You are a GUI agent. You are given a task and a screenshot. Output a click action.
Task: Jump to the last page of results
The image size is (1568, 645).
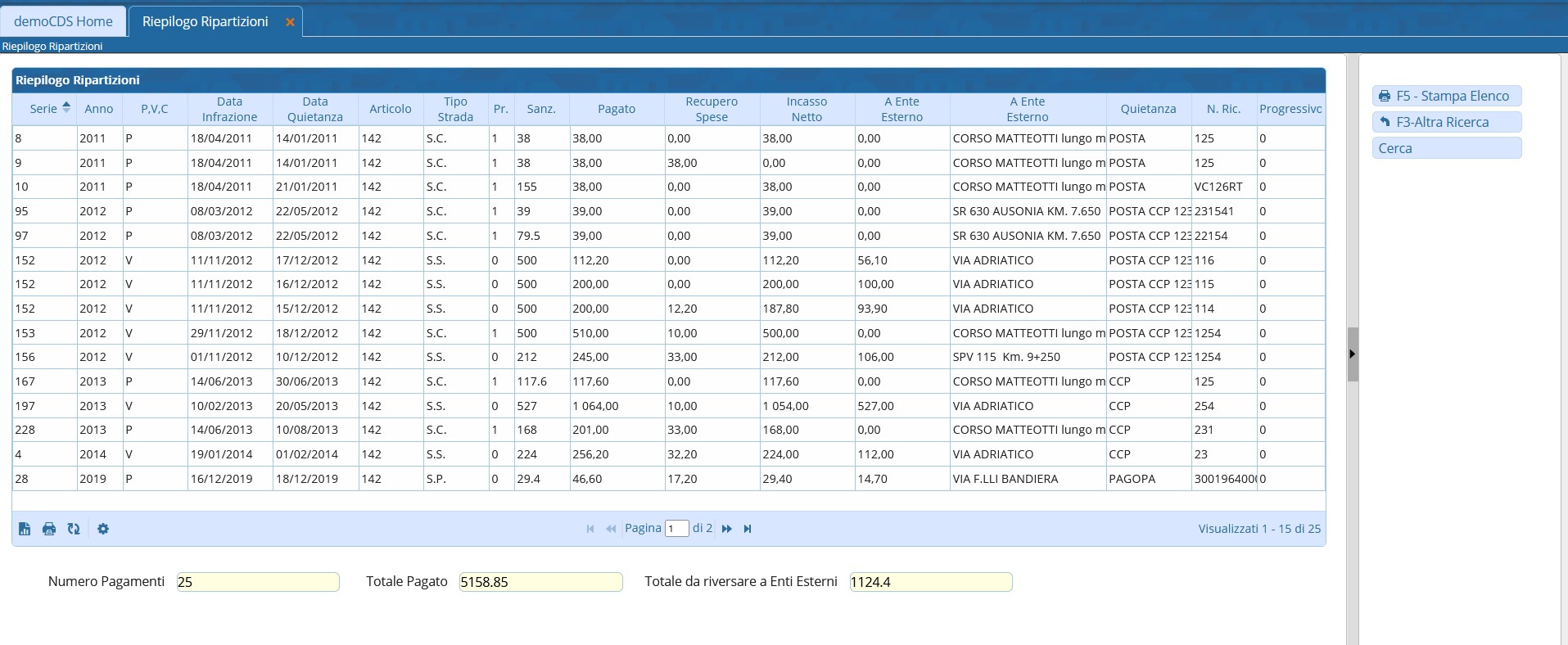coord(748,529)
